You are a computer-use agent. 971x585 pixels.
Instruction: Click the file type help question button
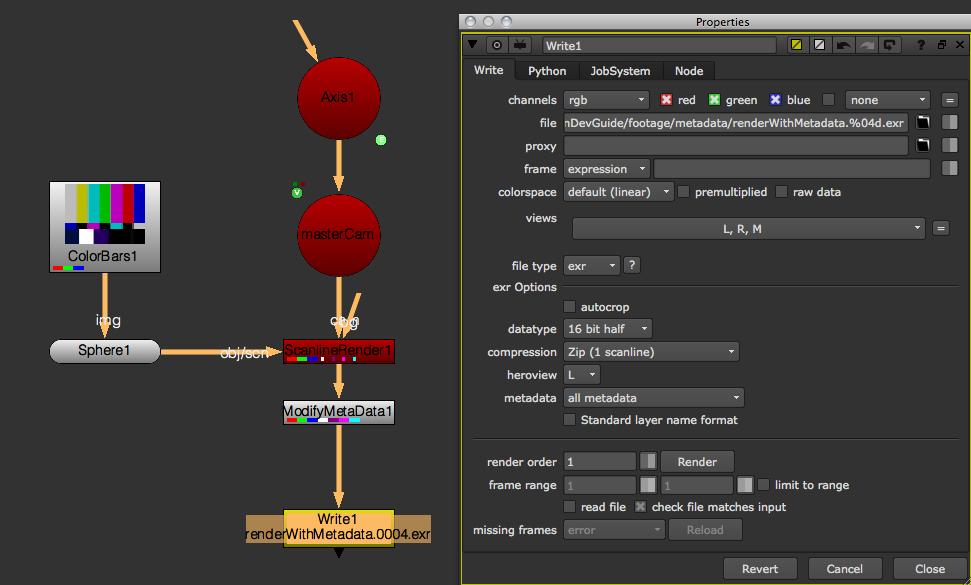coord(632,266)
